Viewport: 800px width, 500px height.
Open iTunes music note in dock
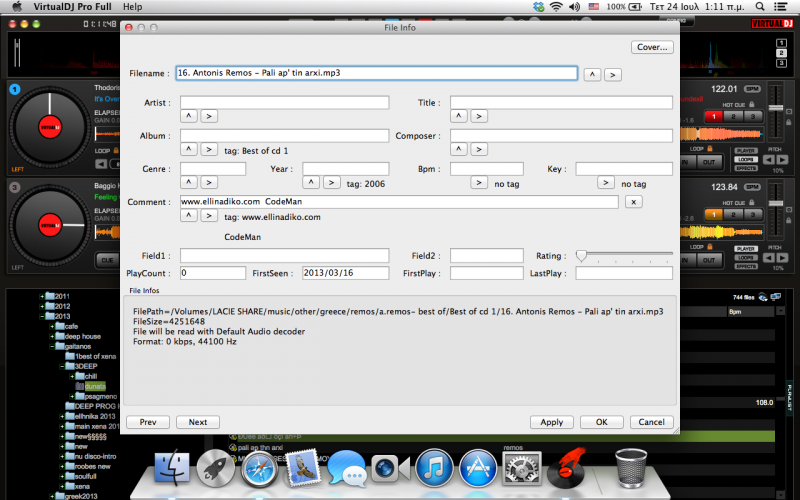(434, 468)
